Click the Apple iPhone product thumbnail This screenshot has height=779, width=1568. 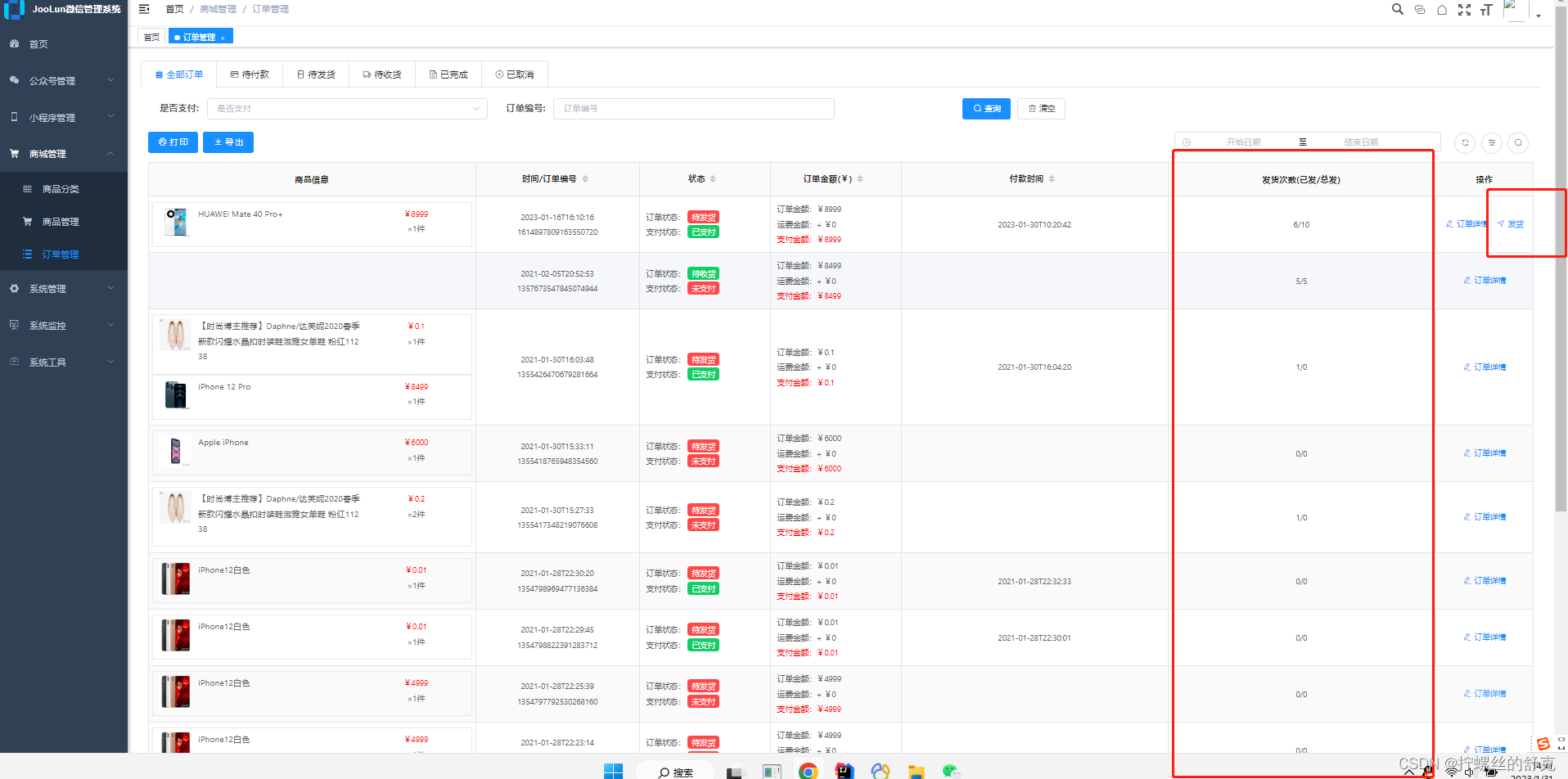(x=176, y=451)
